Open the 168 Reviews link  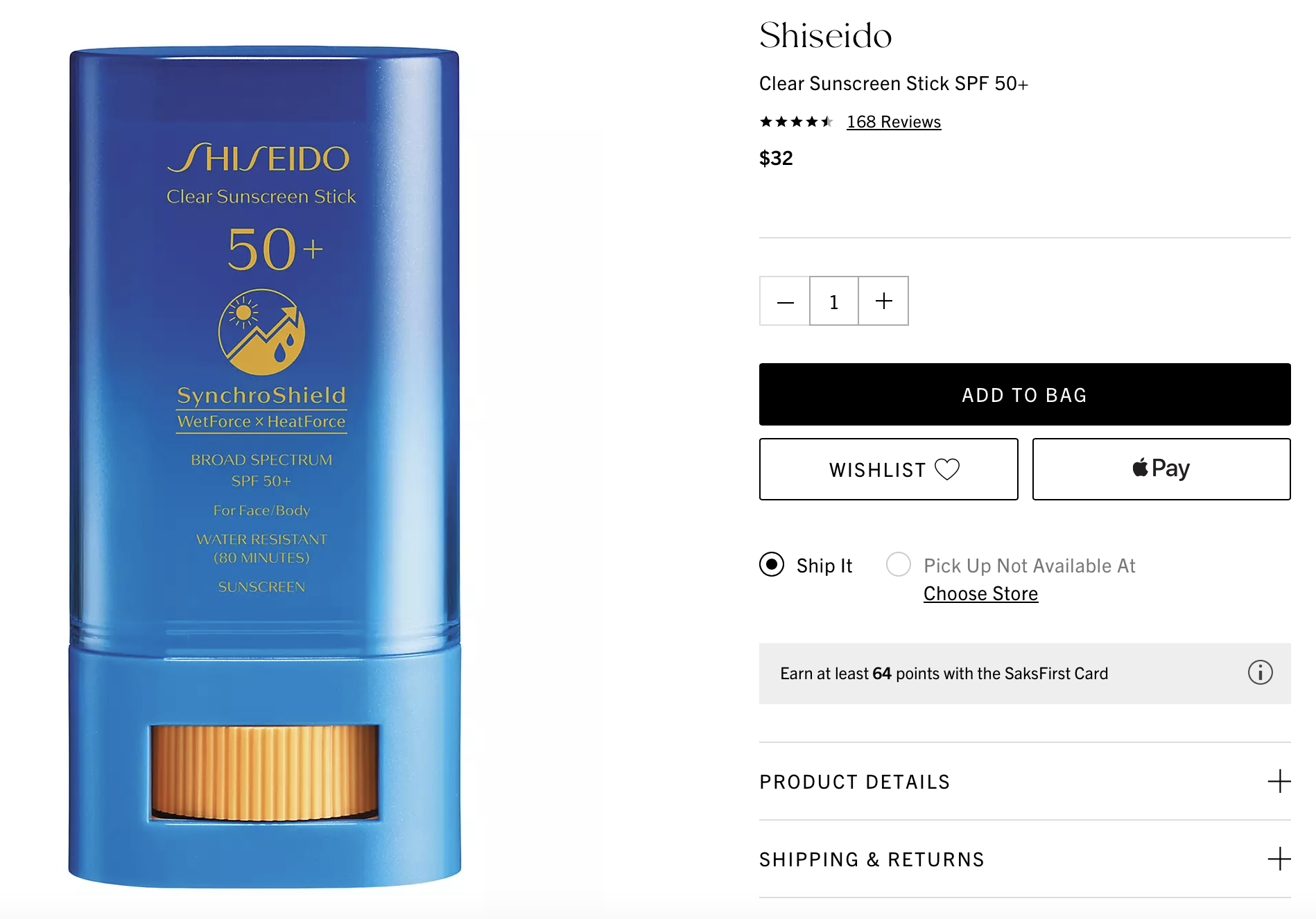click(x=894, y=122)
